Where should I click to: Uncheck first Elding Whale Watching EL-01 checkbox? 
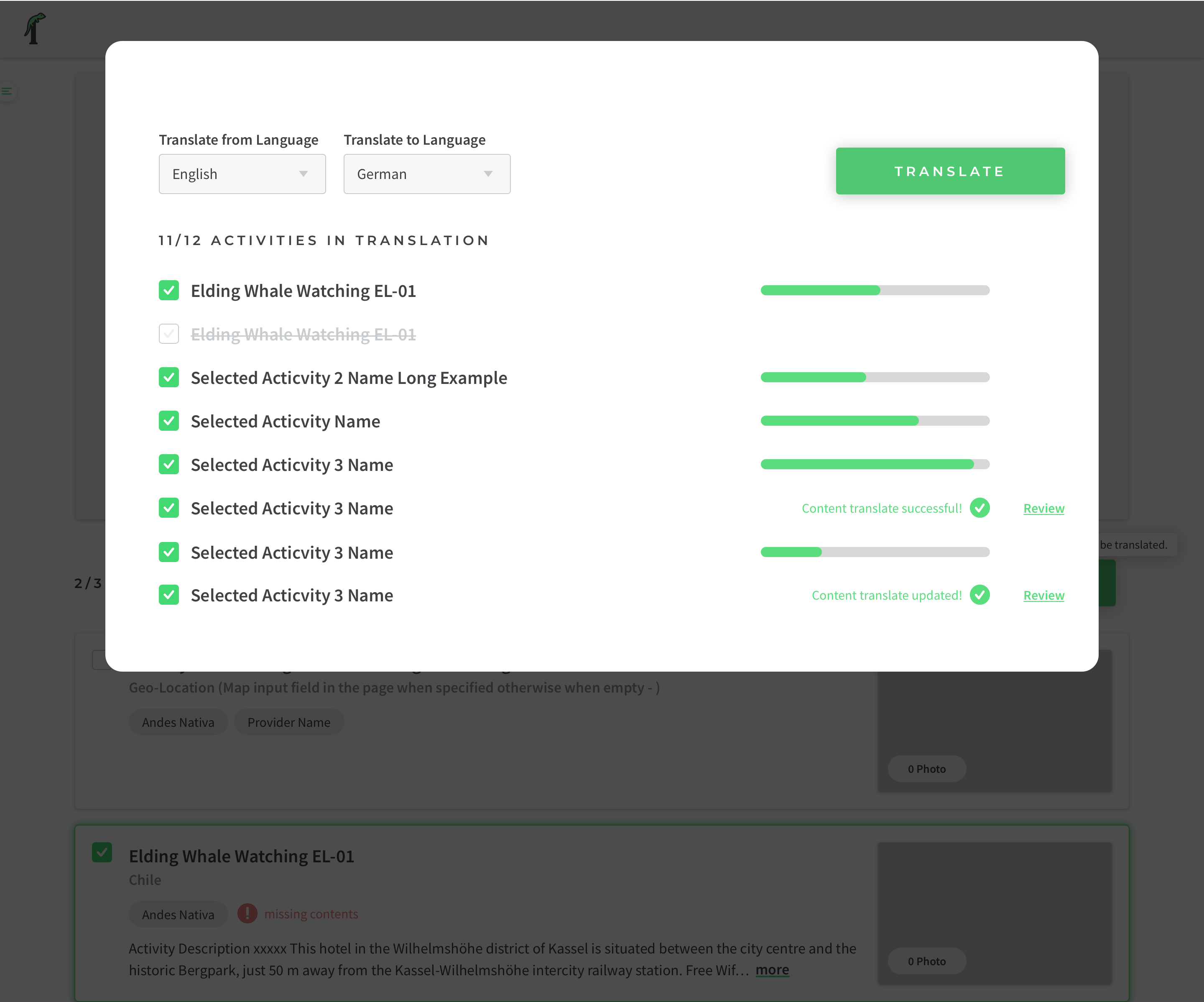(168, 290)
